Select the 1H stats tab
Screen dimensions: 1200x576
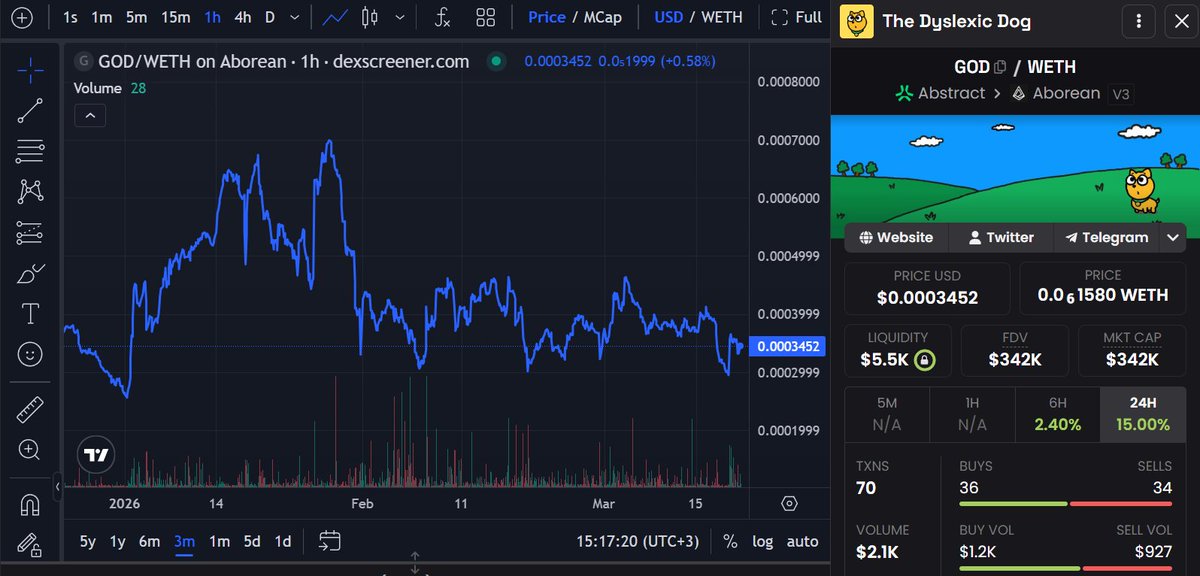[x=972, y=415]
